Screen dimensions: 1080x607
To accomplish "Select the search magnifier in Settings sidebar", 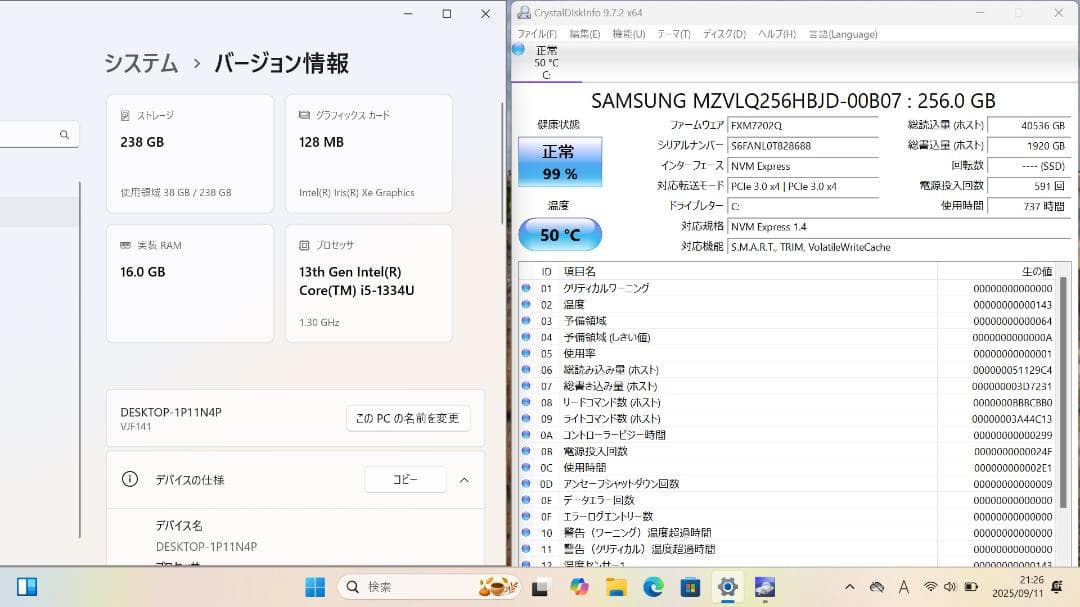I will point(64,134).
